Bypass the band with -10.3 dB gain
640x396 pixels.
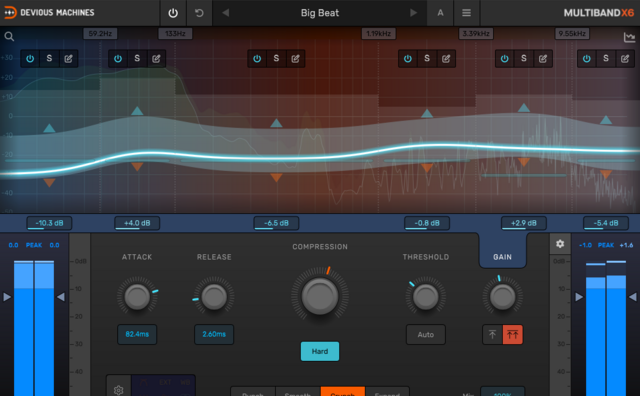point(30,58)
